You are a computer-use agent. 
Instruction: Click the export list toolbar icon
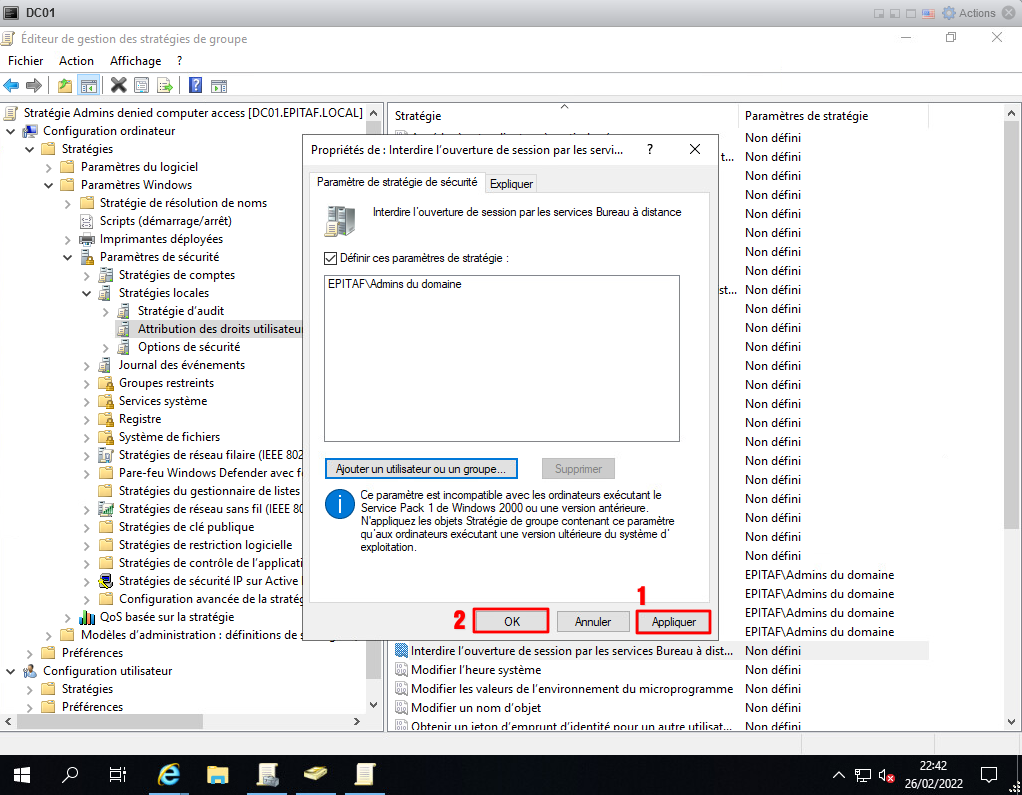point(164,85)
